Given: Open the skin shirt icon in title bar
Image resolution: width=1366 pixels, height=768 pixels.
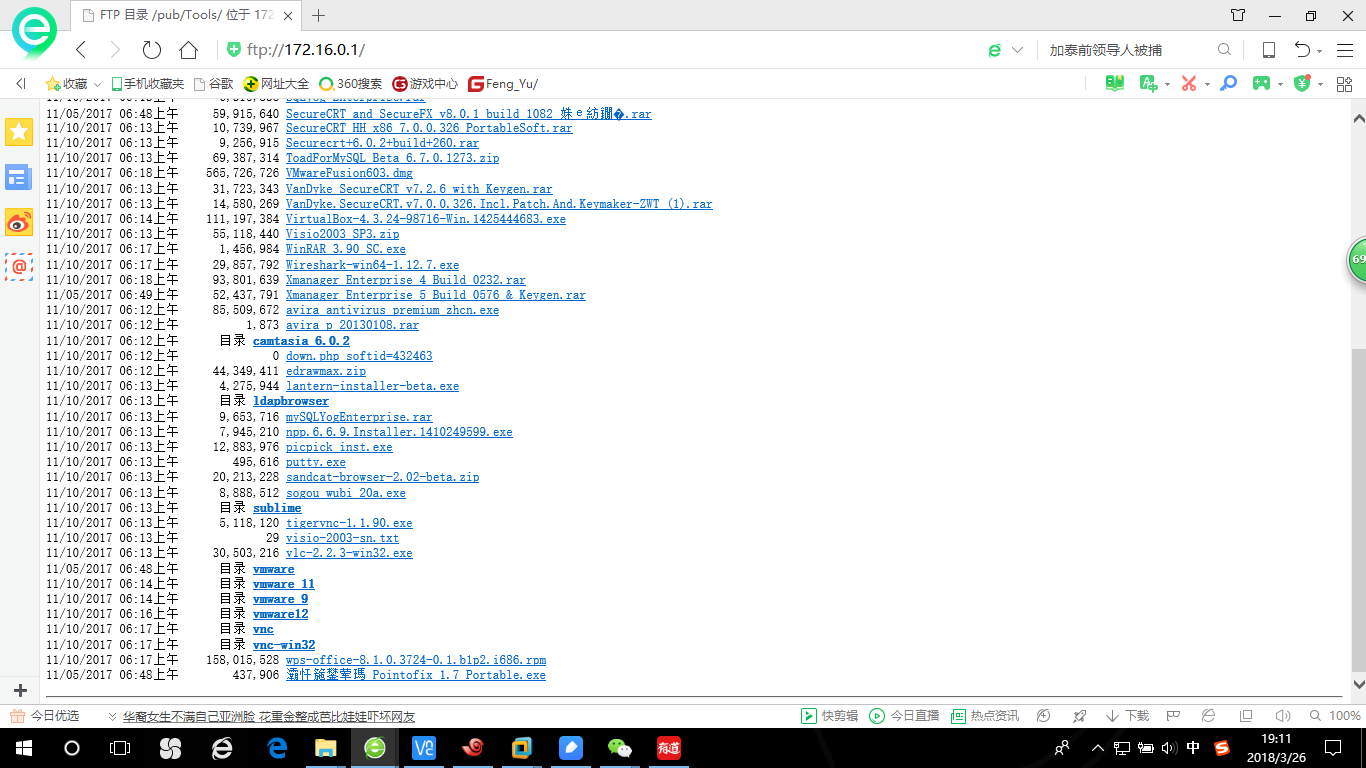Looking at the screenshot, I should click(x=1238, y=15).
